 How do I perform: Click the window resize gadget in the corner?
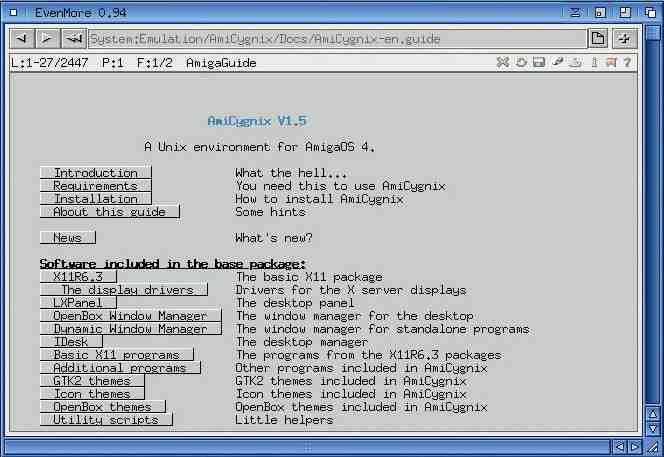pyautogui.click(x=653, y=446)
